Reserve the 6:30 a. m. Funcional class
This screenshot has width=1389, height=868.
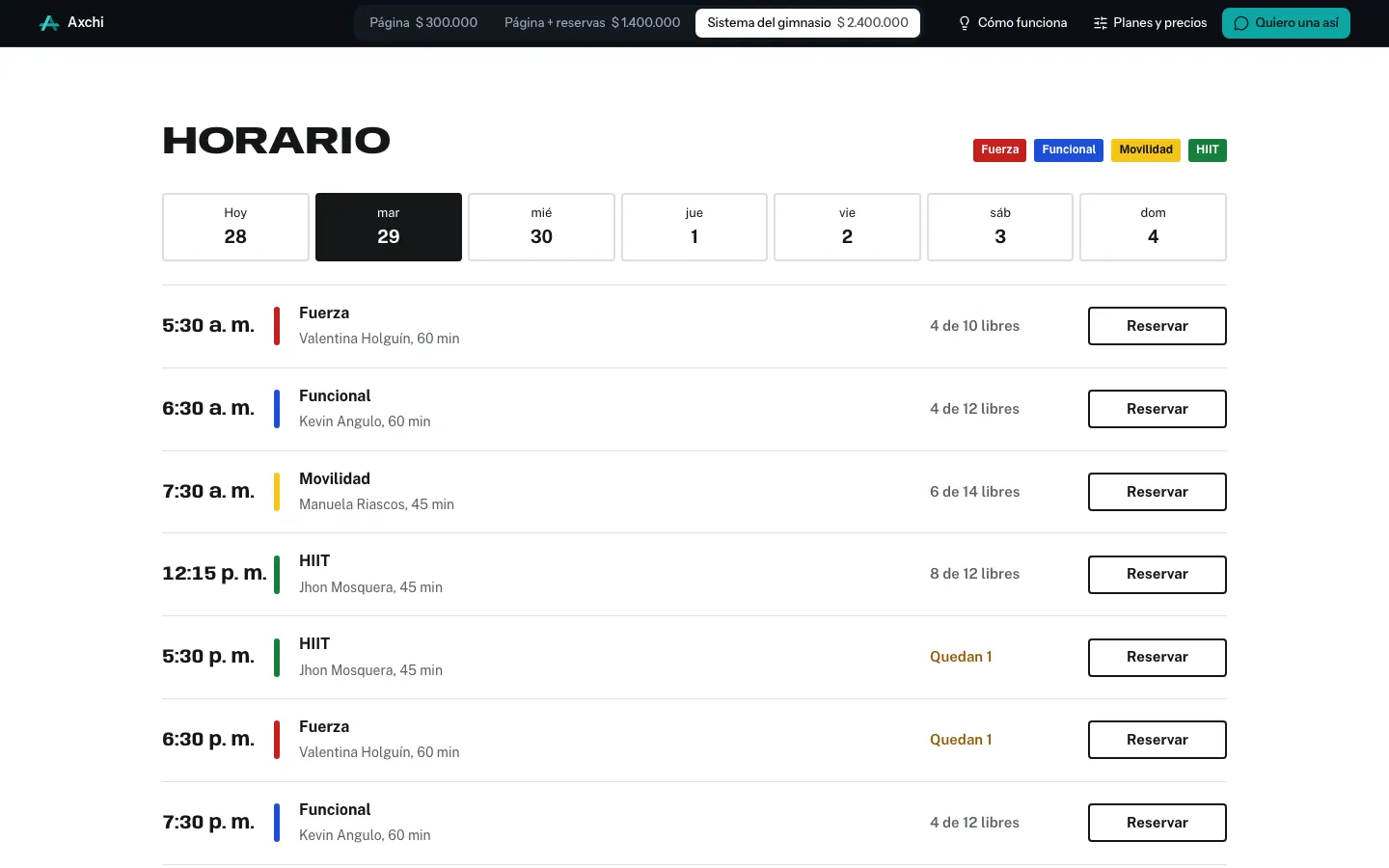click(x=1157, y=409)
